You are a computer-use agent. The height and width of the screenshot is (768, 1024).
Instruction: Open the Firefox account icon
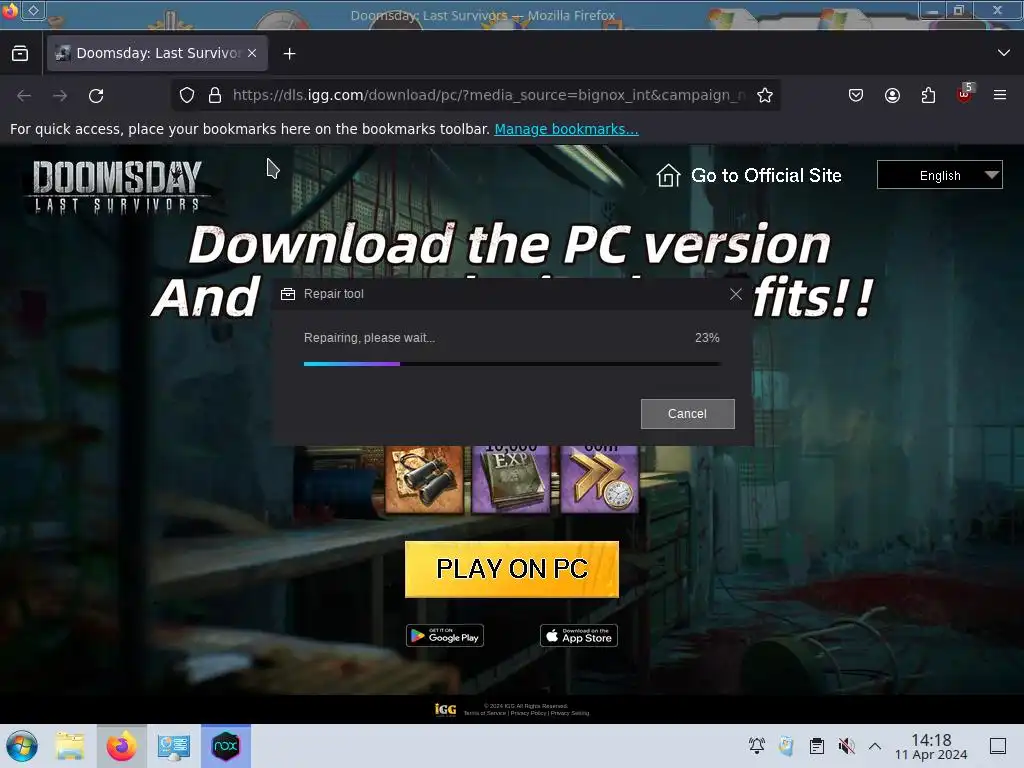(x=892, y=95)
